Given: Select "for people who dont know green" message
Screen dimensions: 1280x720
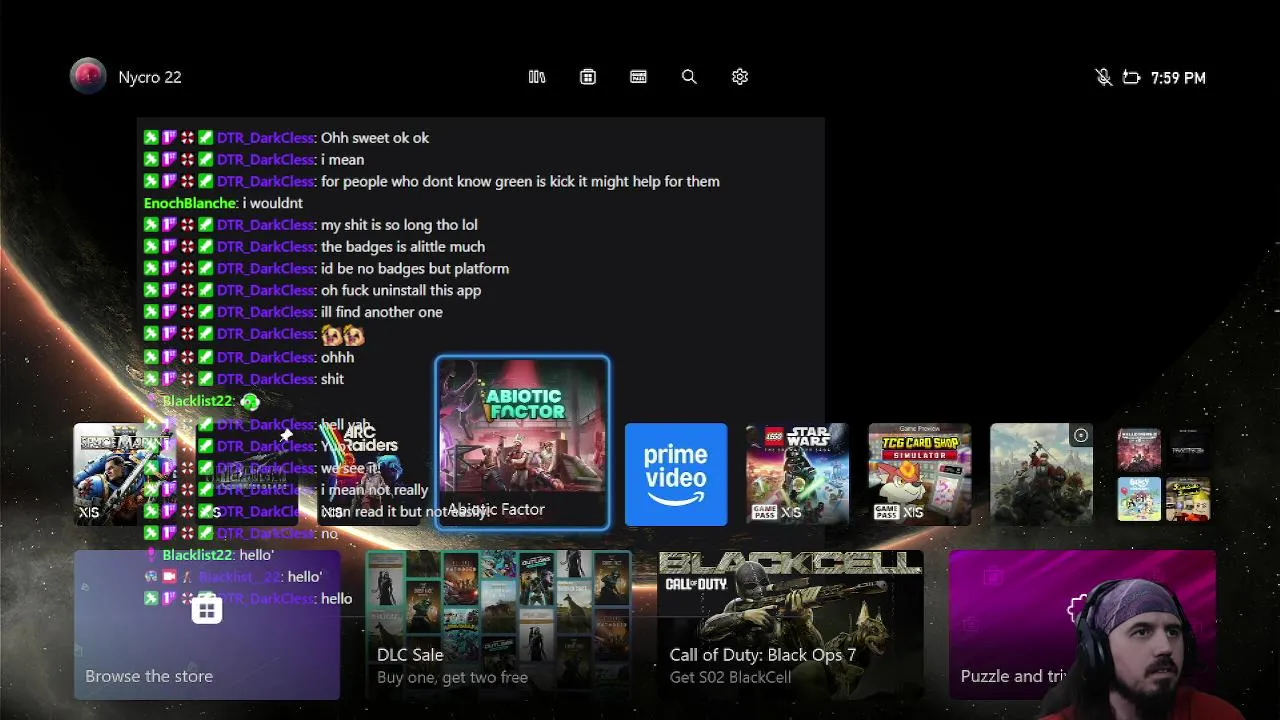Looking at the screenshot, I should [x=431, y=181].
